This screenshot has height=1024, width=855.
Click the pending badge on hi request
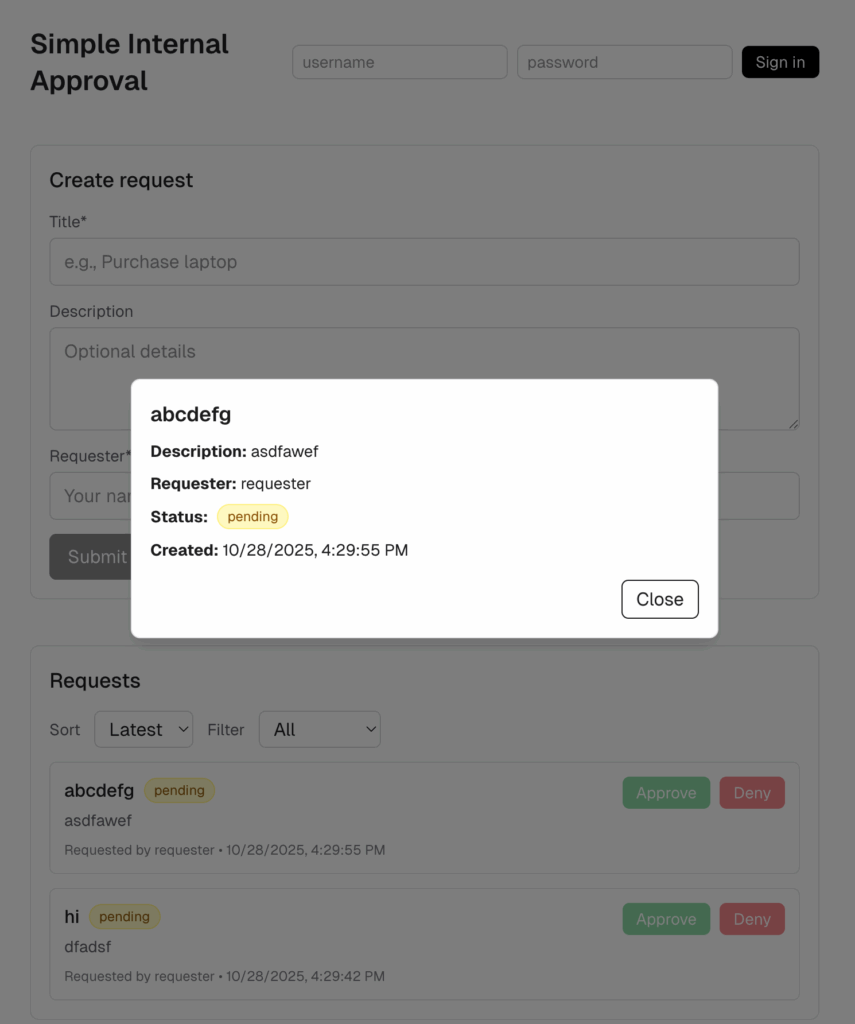(124, 917)
